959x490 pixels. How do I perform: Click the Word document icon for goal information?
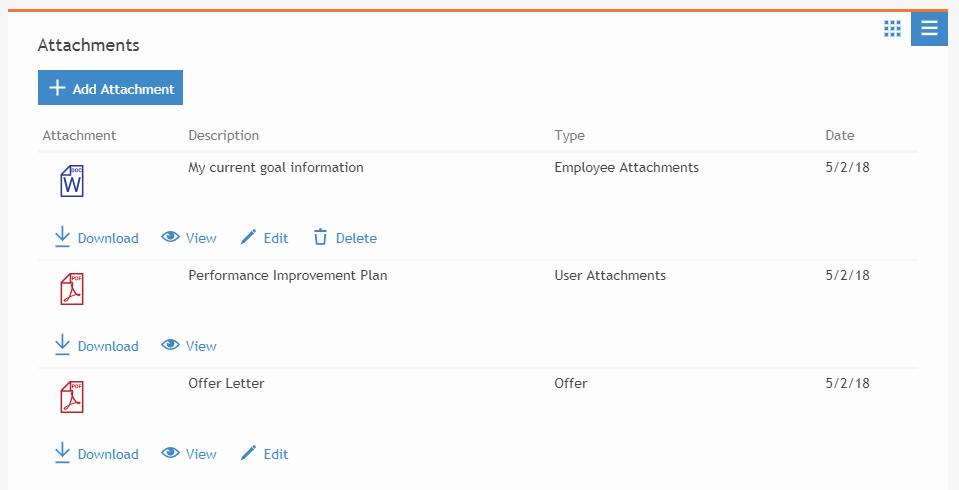(x=72, y=181)
